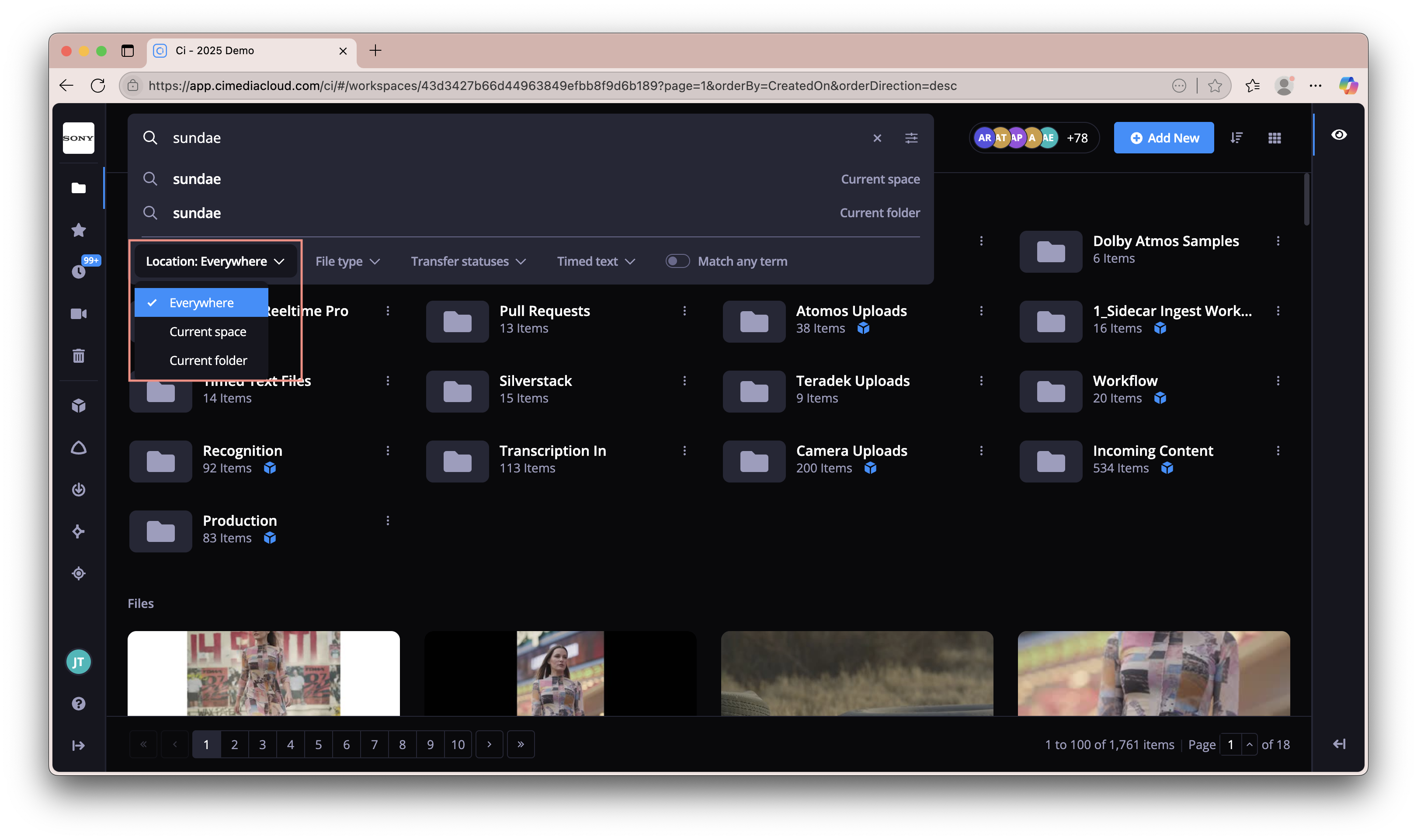Expand Location: Everywhere dropdown
Viewport: 1417px width, 840px height.
(x=215, y=261)
